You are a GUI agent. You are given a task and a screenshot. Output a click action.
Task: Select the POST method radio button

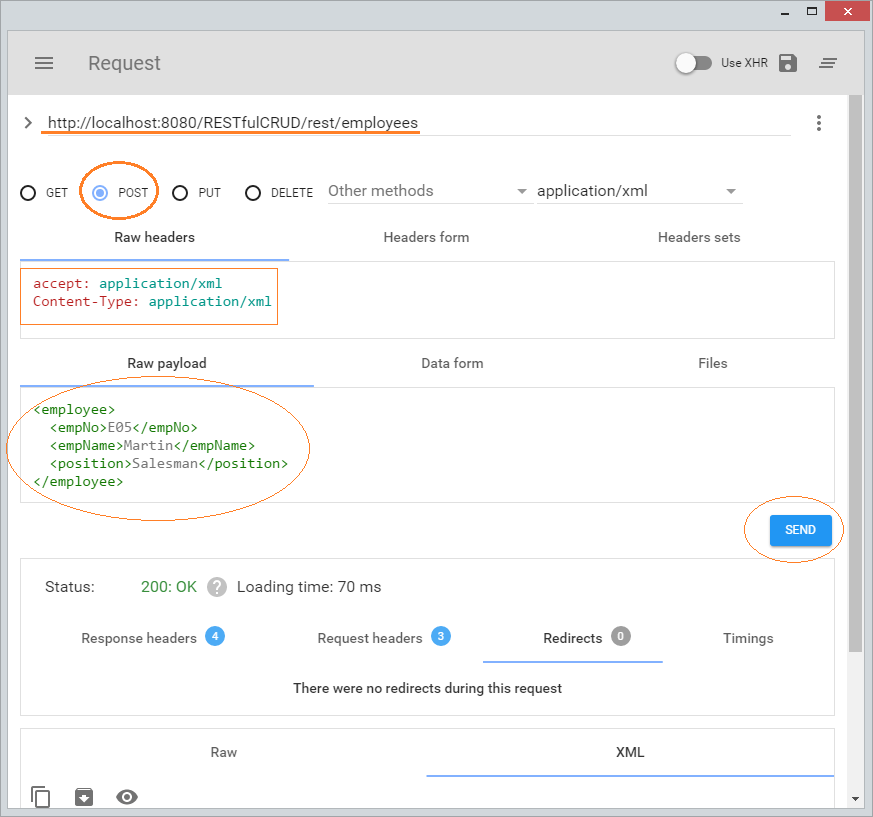[x=100, y=193]
